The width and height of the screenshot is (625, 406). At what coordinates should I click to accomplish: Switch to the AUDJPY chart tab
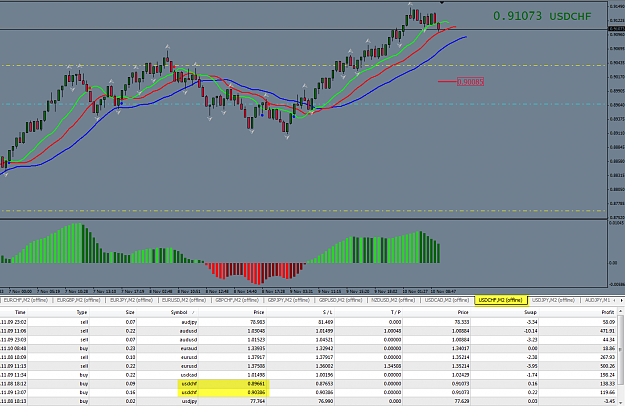pyautogui.click(x=597, y=300)
